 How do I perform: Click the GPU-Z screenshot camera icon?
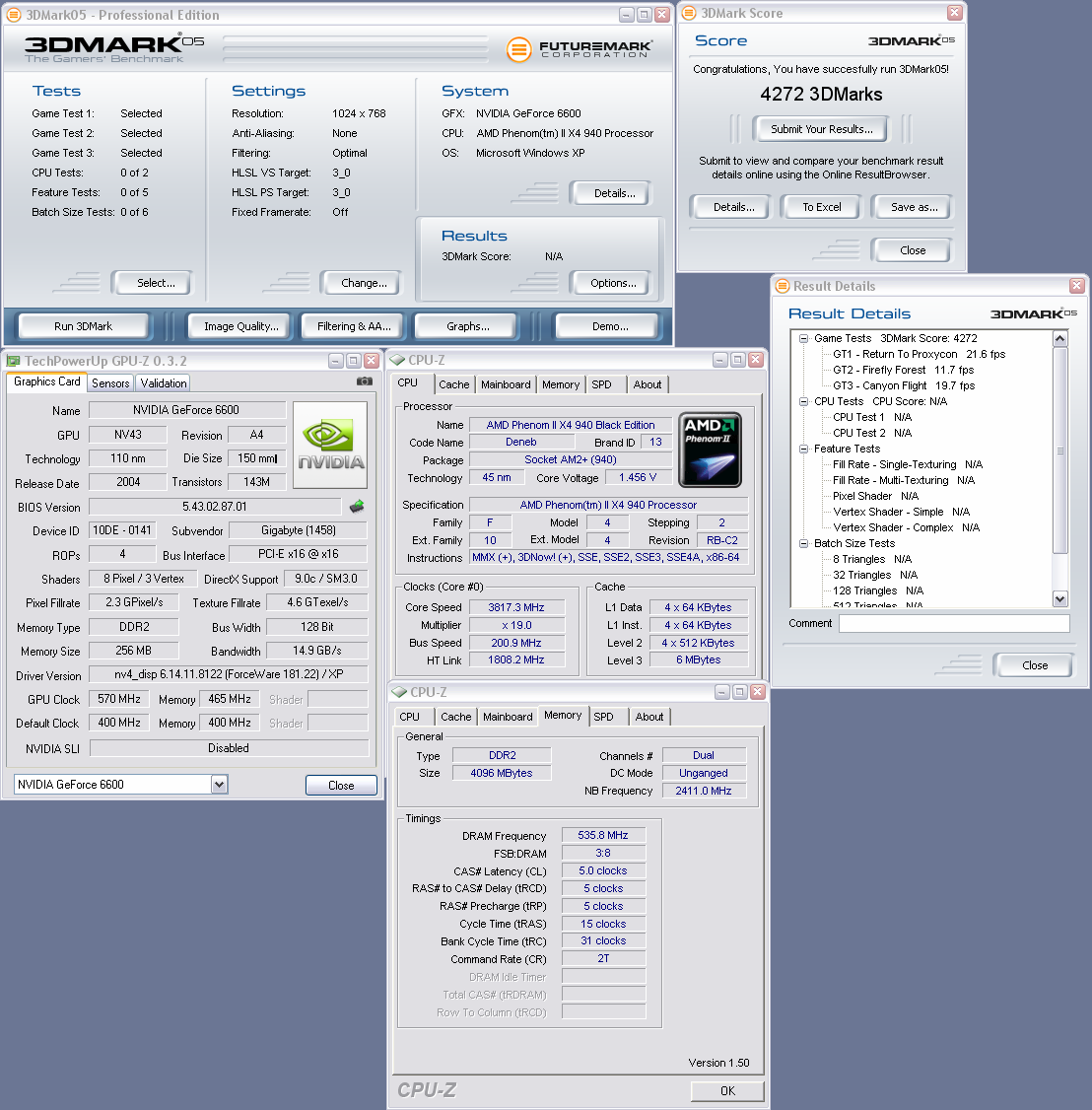364,382
